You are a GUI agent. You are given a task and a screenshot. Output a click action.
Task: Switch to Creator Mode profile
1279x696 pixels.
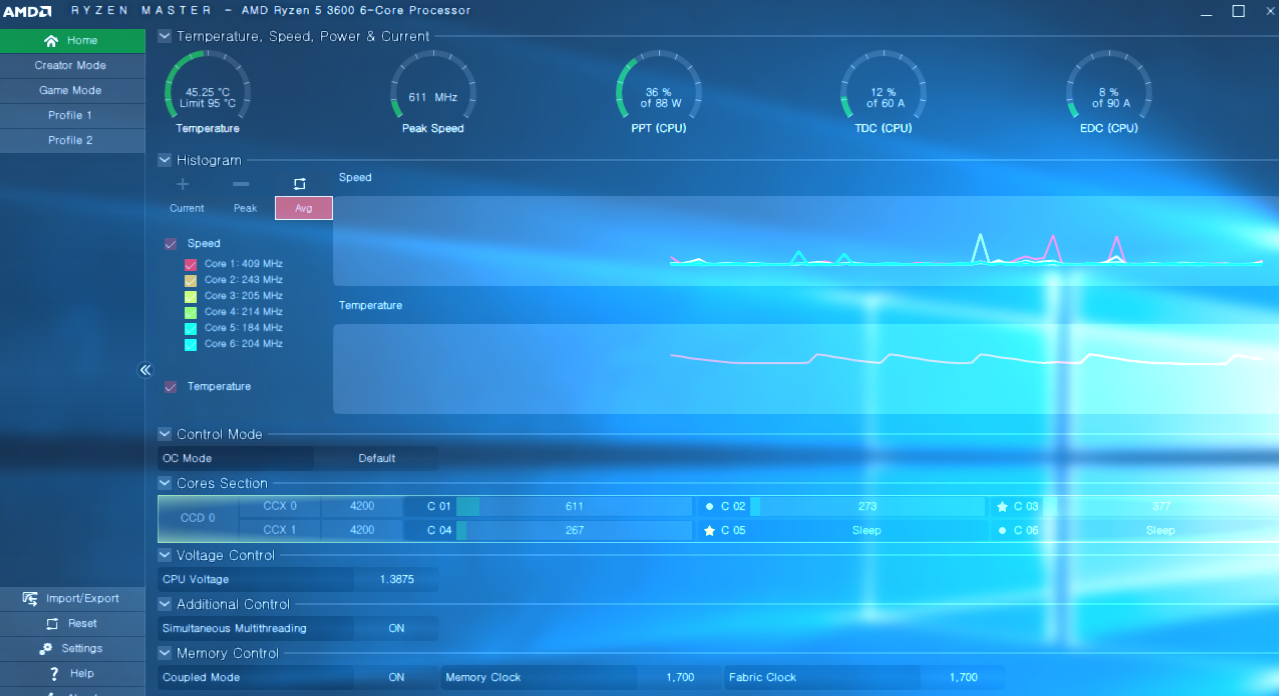point(72,66)
